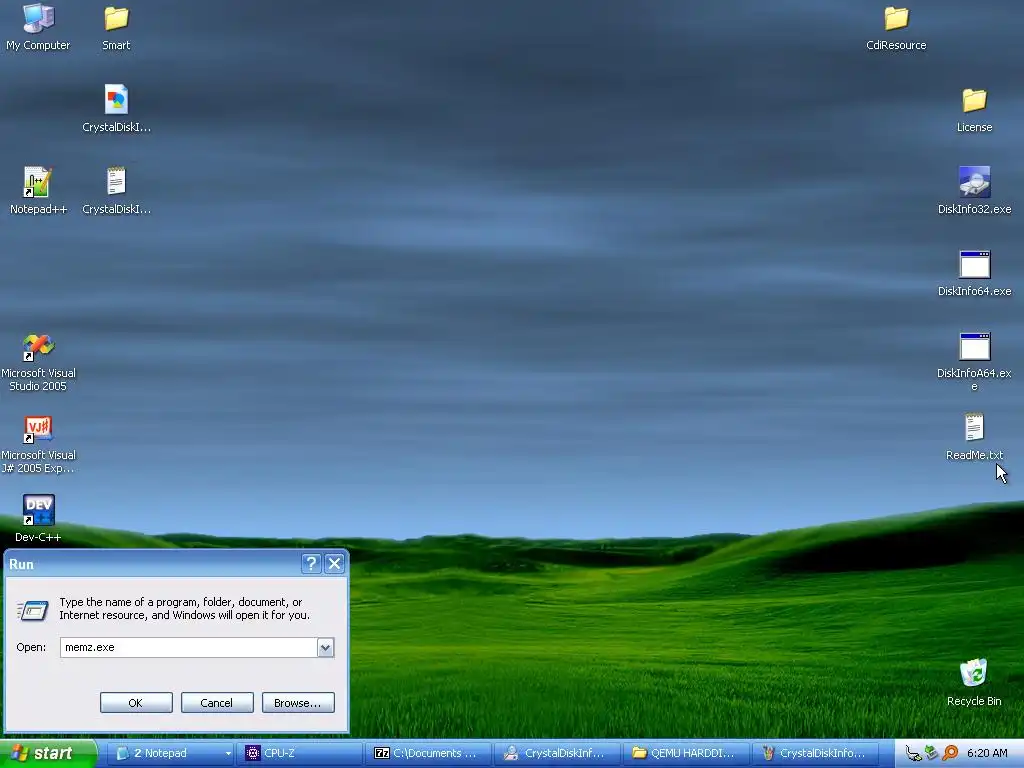
Task: Expand the Open combo box dropdown arrow
Action: pos(325,647)
